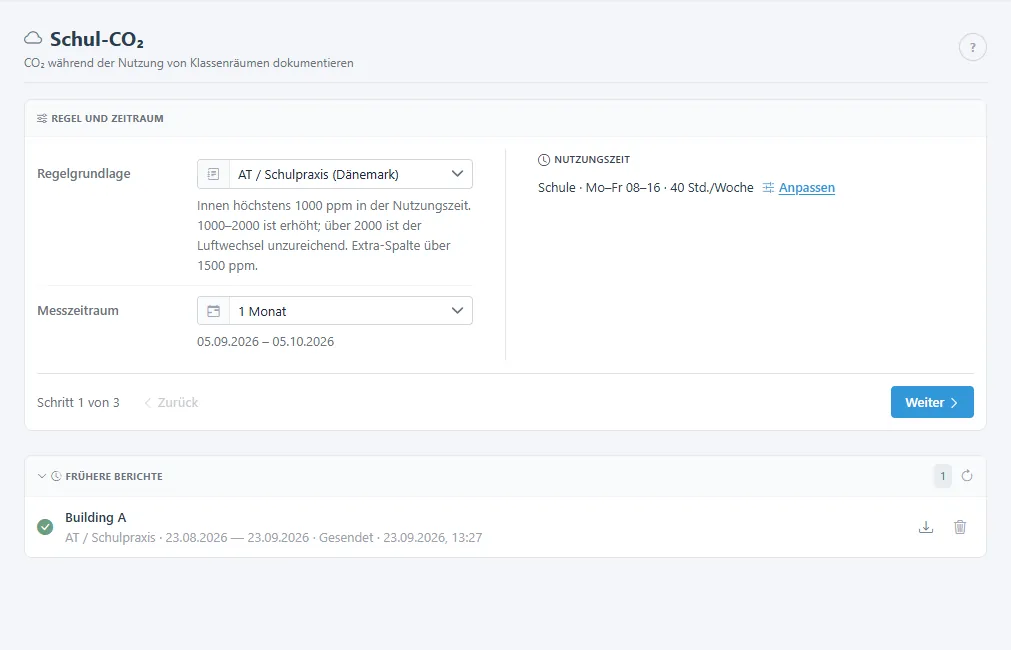Click the adjust icon left of Anpassen

[x=768, y=188]
